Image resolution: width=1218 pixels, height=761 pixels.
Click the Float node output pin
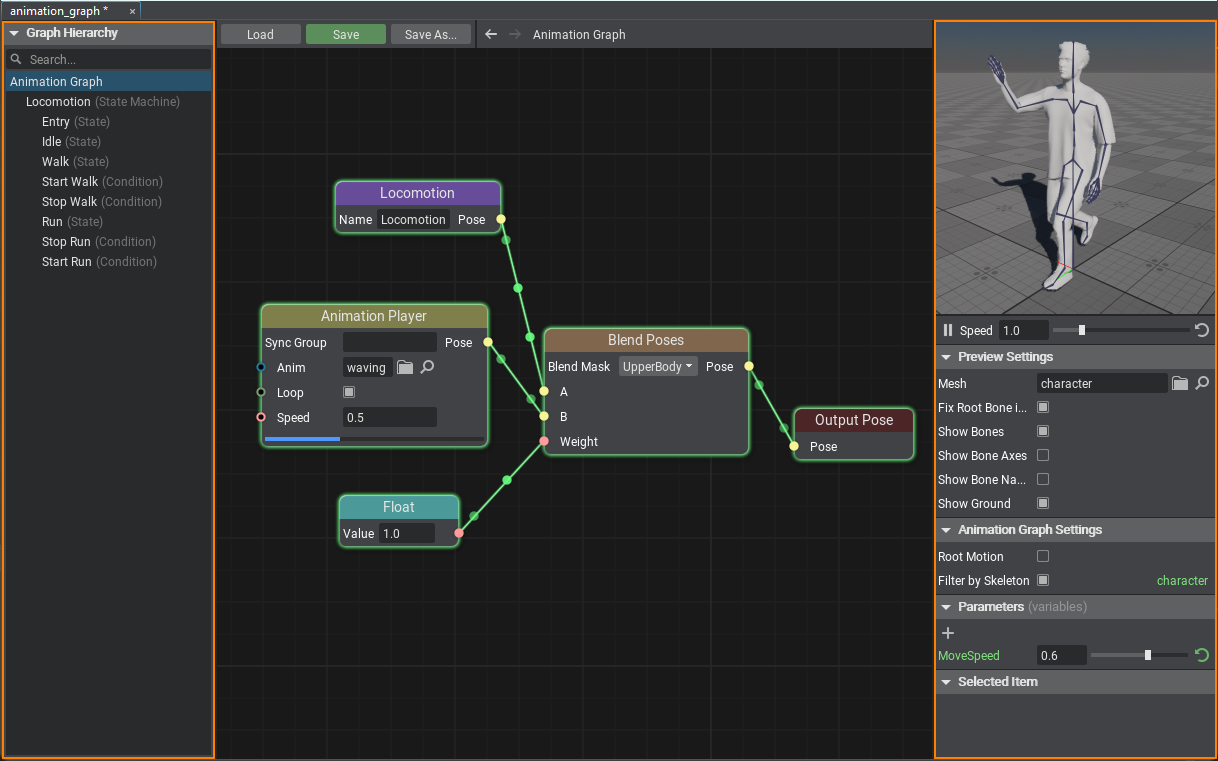(459, 533)
